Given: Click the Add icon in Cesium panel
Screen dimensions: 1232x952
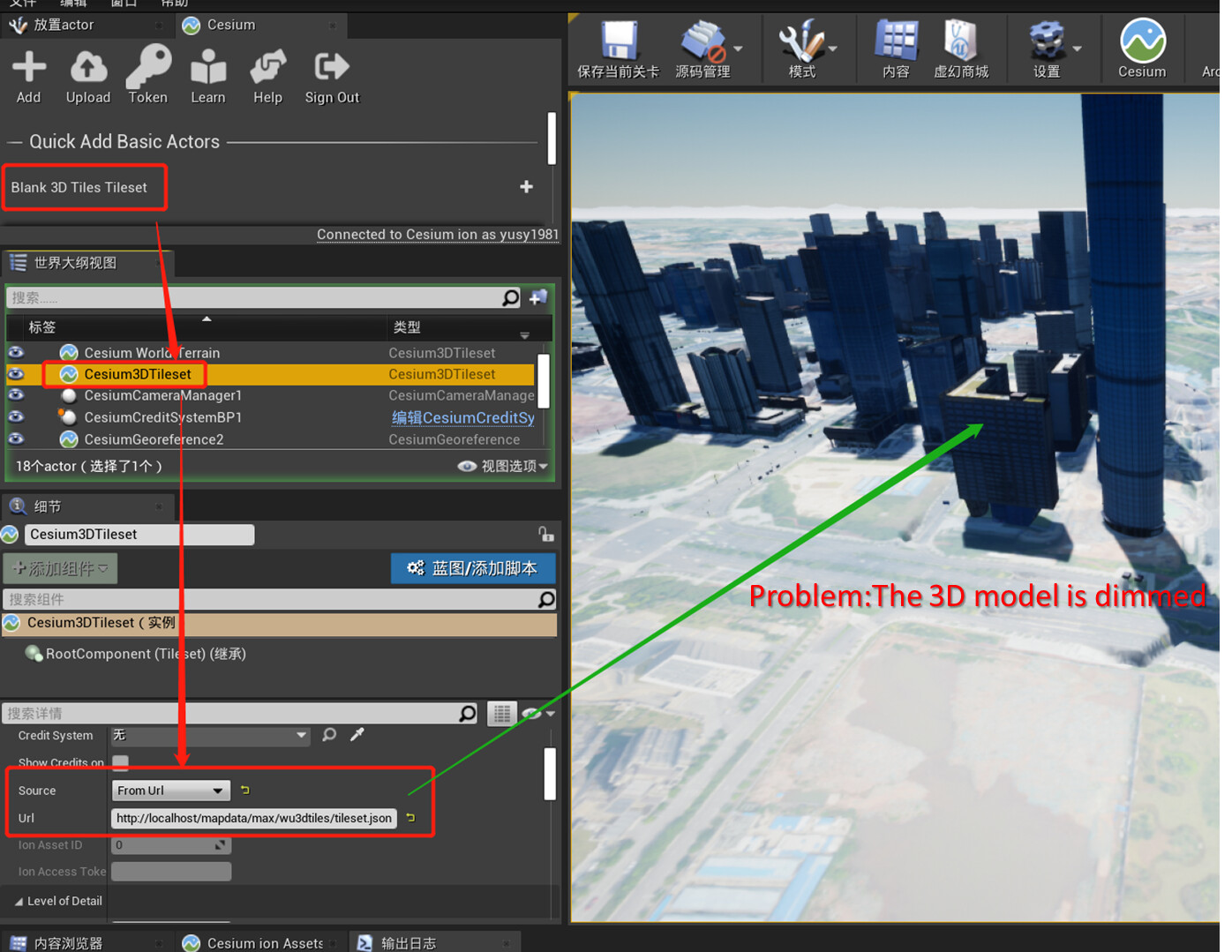Looking at the screenshot, I should click(x=29, y=77).
